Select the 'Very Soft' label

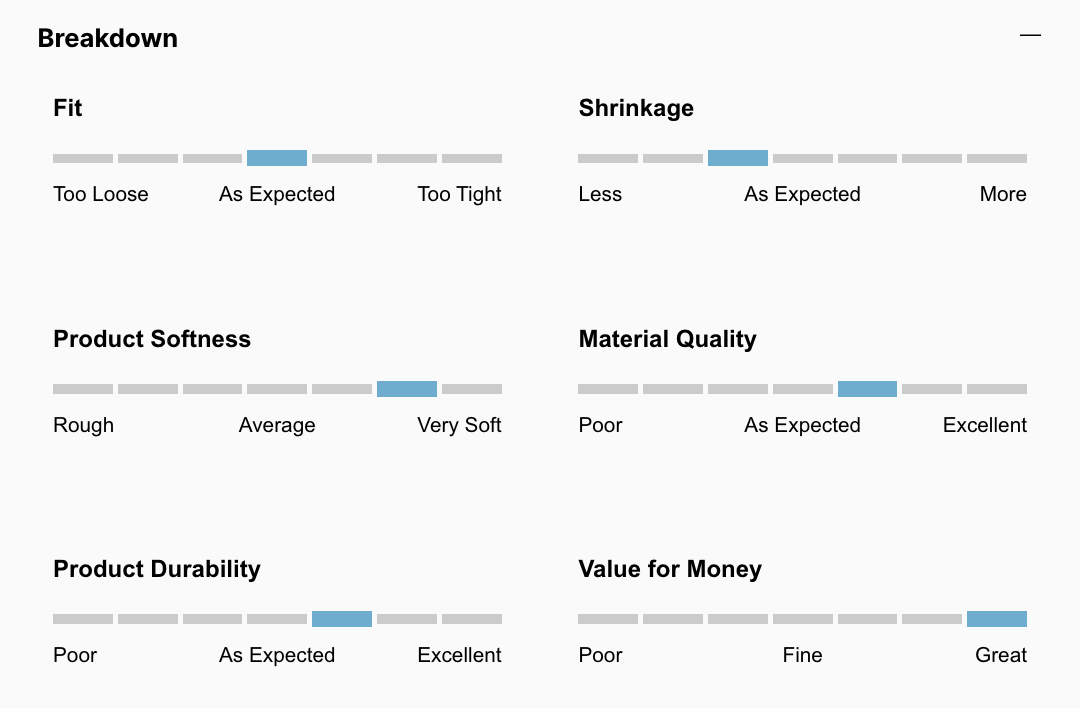coord(459,425)
